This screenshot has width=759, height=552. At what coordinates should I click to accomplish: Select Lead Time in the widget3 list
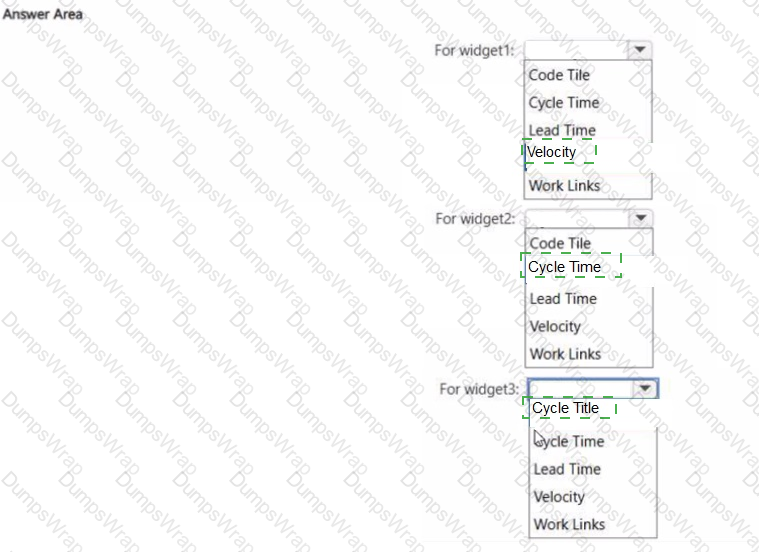point(567,469)
